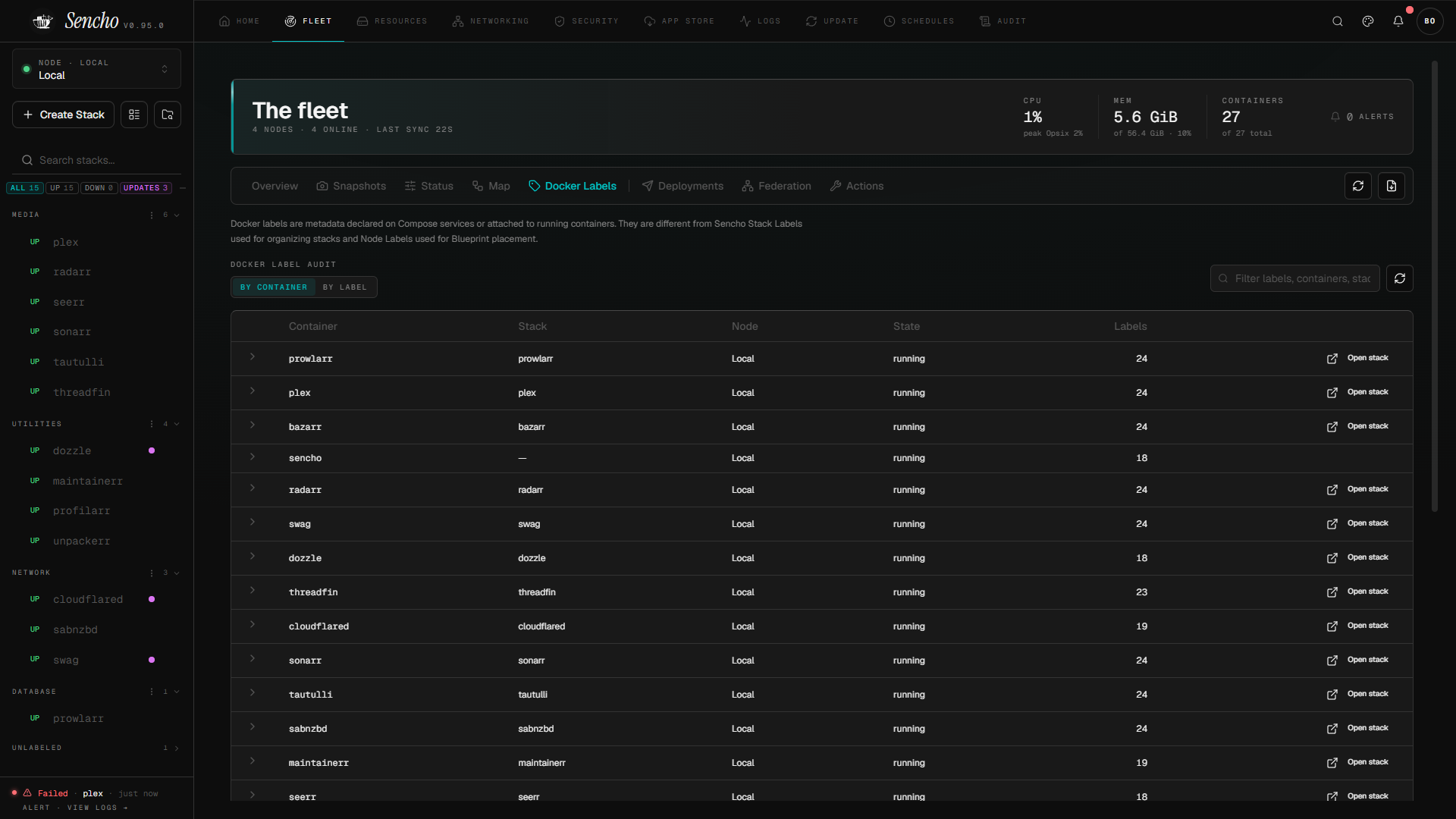Expand the prowlarr container row

coord(253,357)
